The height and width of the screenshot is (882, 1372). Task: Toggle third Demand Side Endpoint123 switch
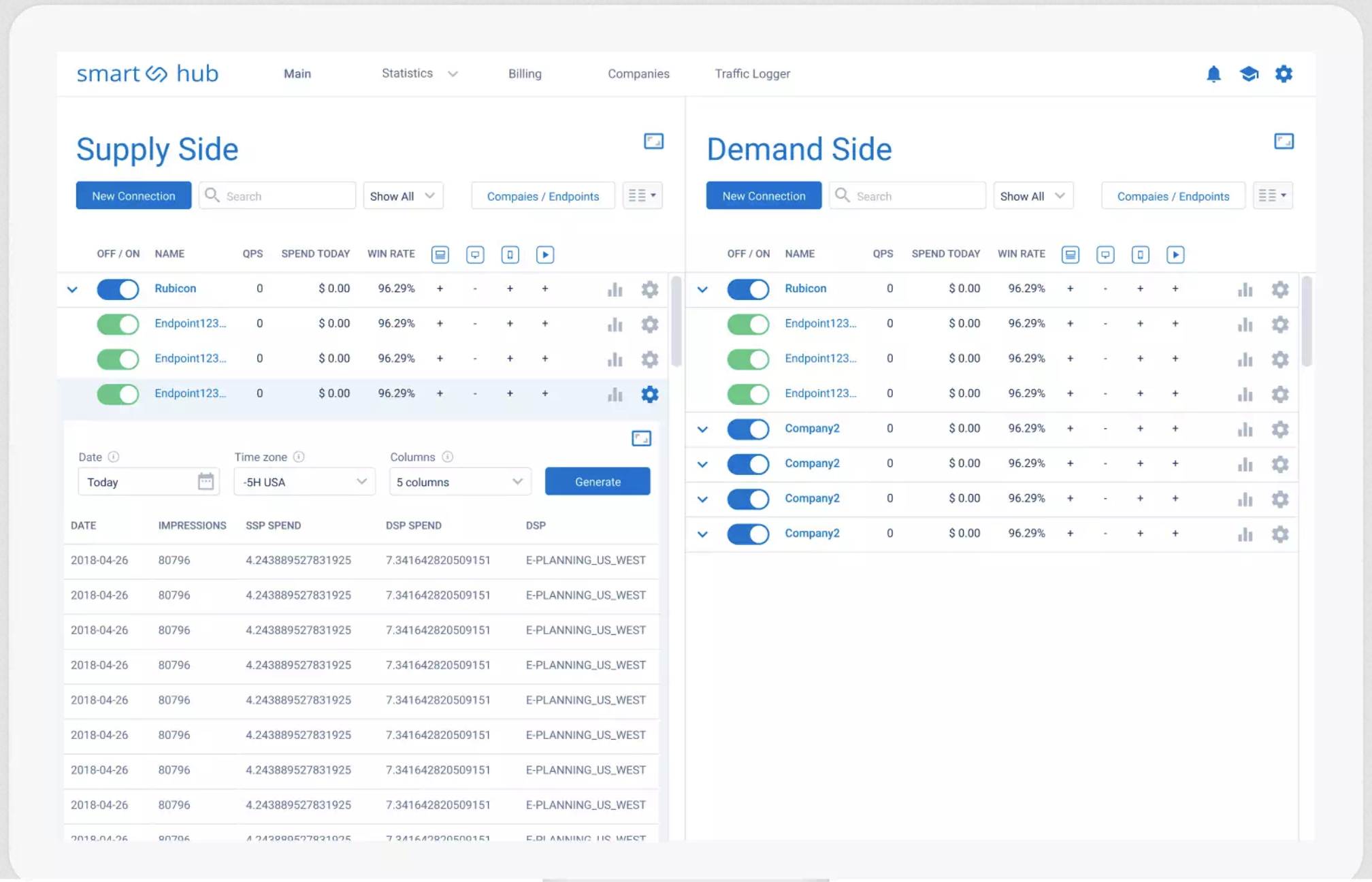(x=748, y=394)
